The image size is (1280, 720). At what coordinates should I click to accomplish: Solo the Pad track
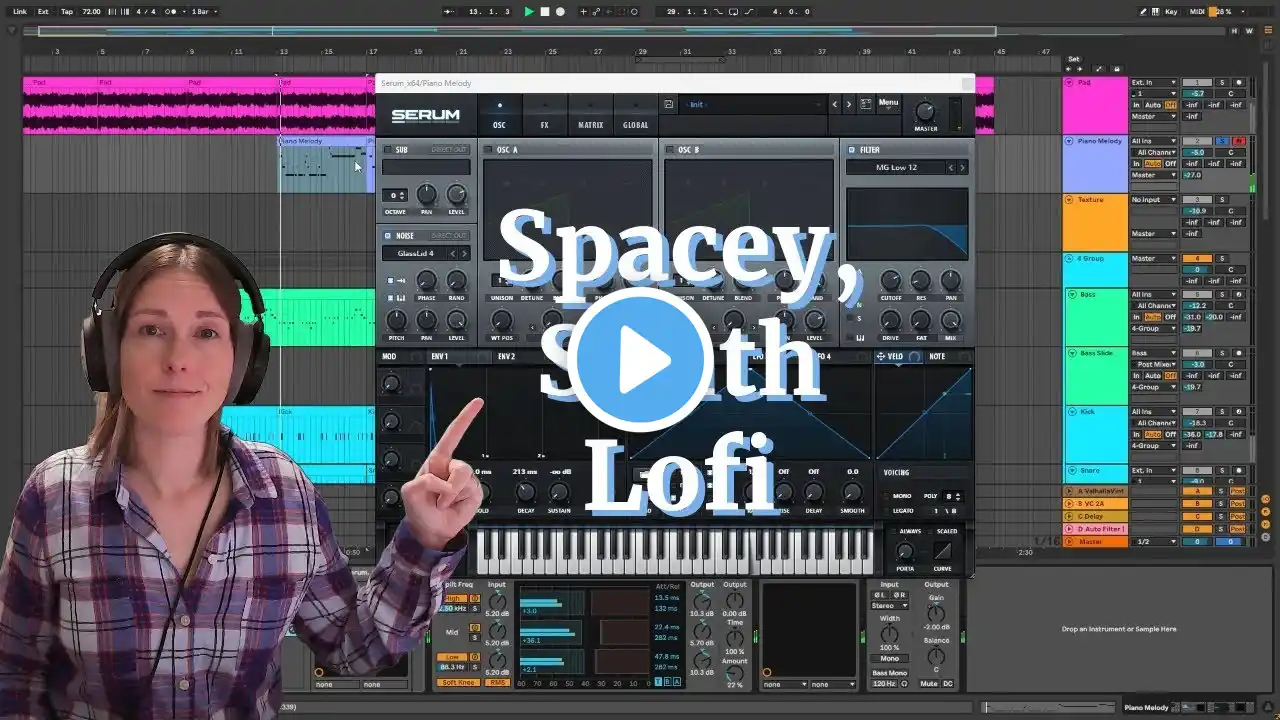[1221, 82]
